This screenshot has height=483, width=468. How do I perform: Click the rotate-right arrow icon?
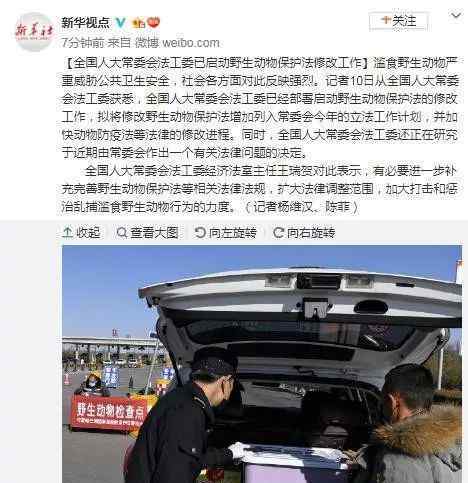click(x=278, y=232)
